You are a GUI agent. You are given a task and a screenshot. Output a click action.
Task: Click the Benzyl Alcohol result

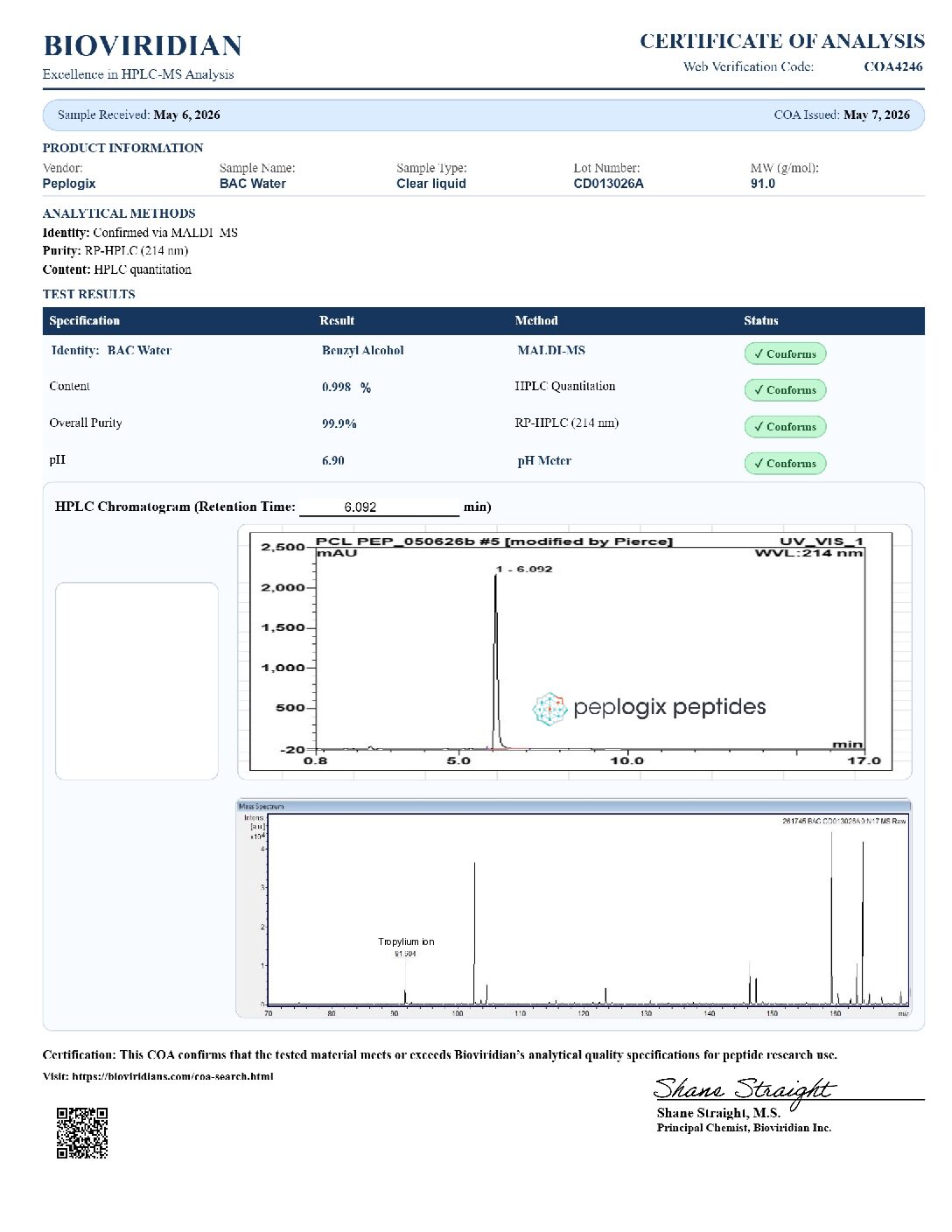(x=363, y=350)
